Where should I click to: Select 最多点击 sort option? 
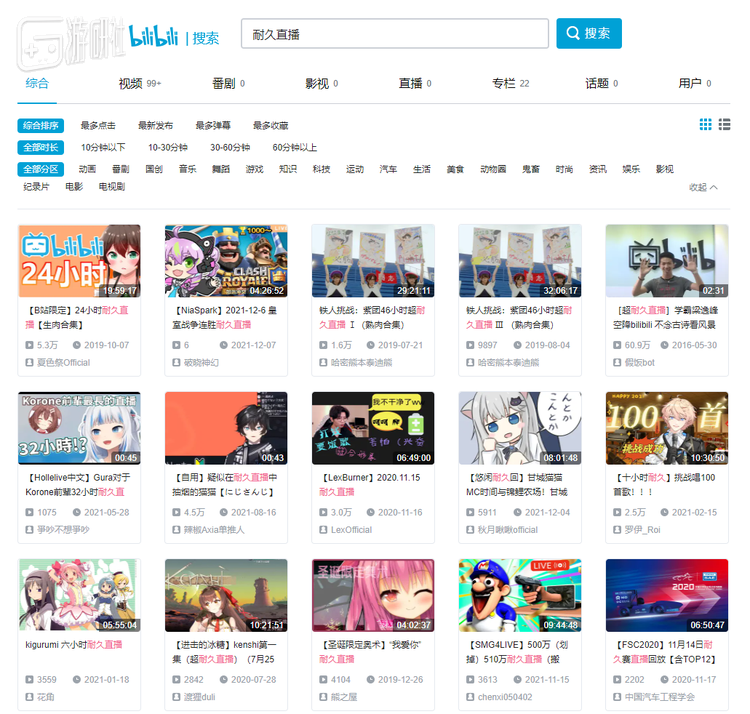tap(98, 126)
